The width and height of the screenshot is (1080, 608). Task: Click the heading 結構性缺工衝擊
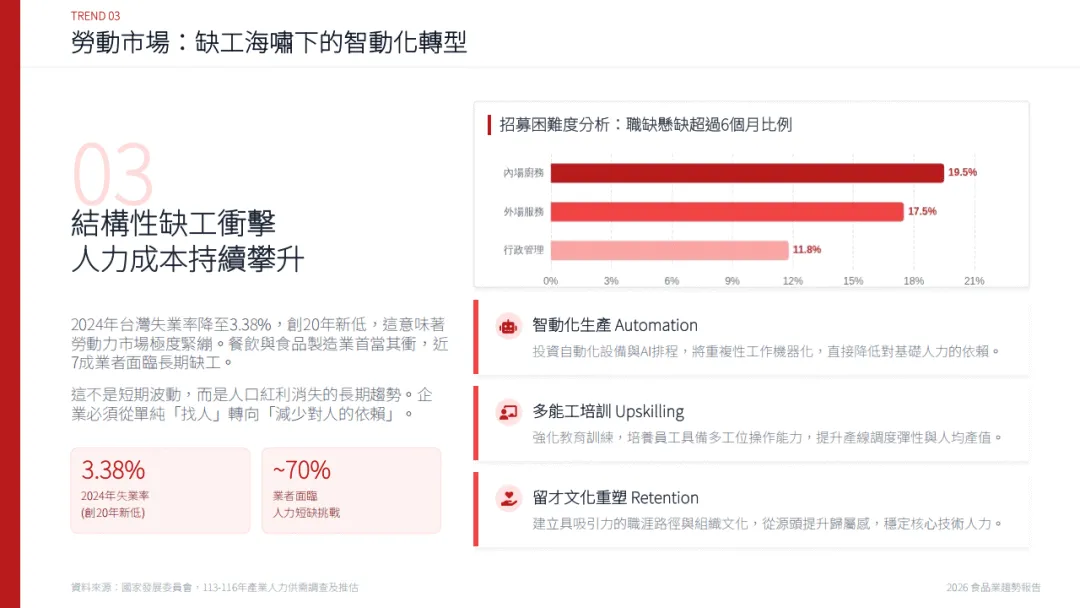click(x=172, y=223)
